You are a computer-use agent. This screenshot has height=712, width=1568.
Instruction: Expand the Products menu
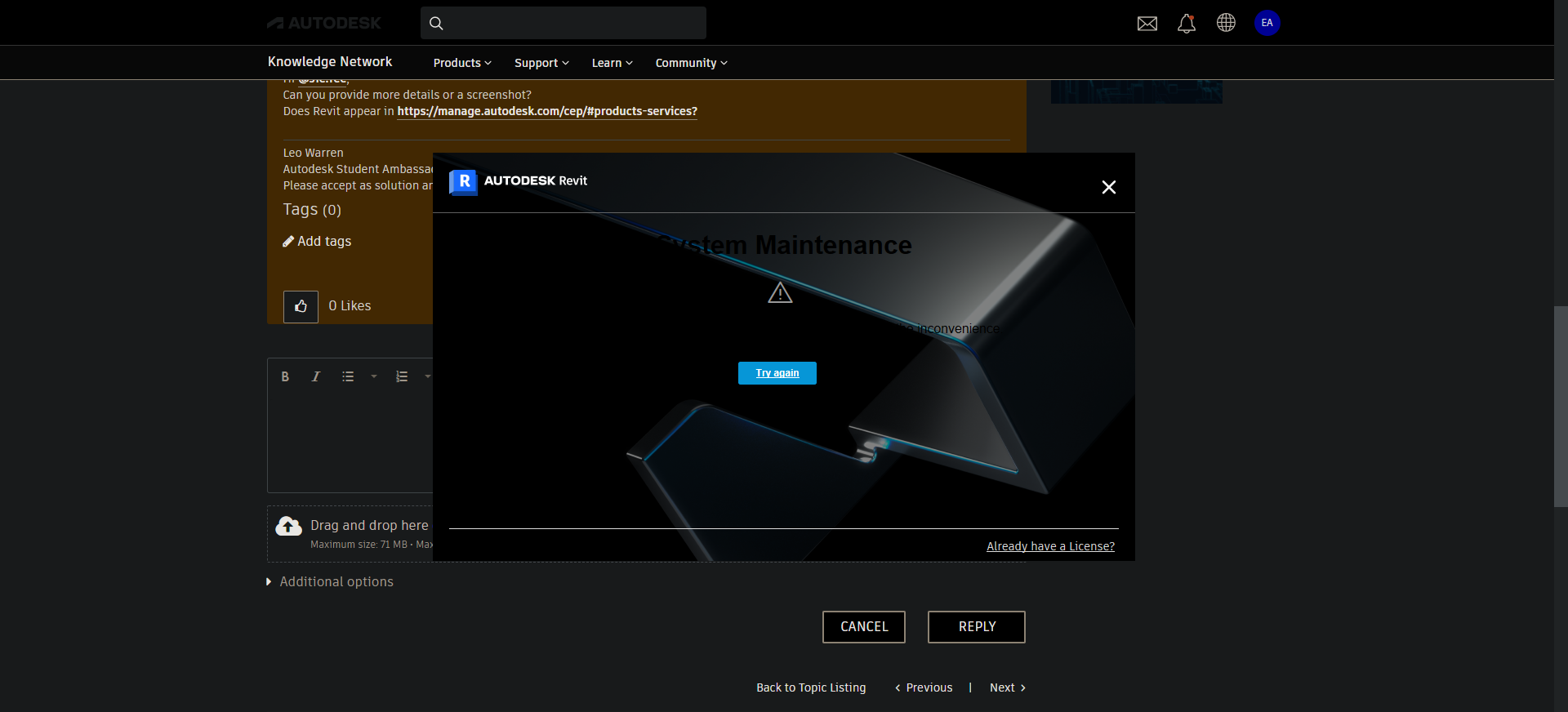click(462, 63)
